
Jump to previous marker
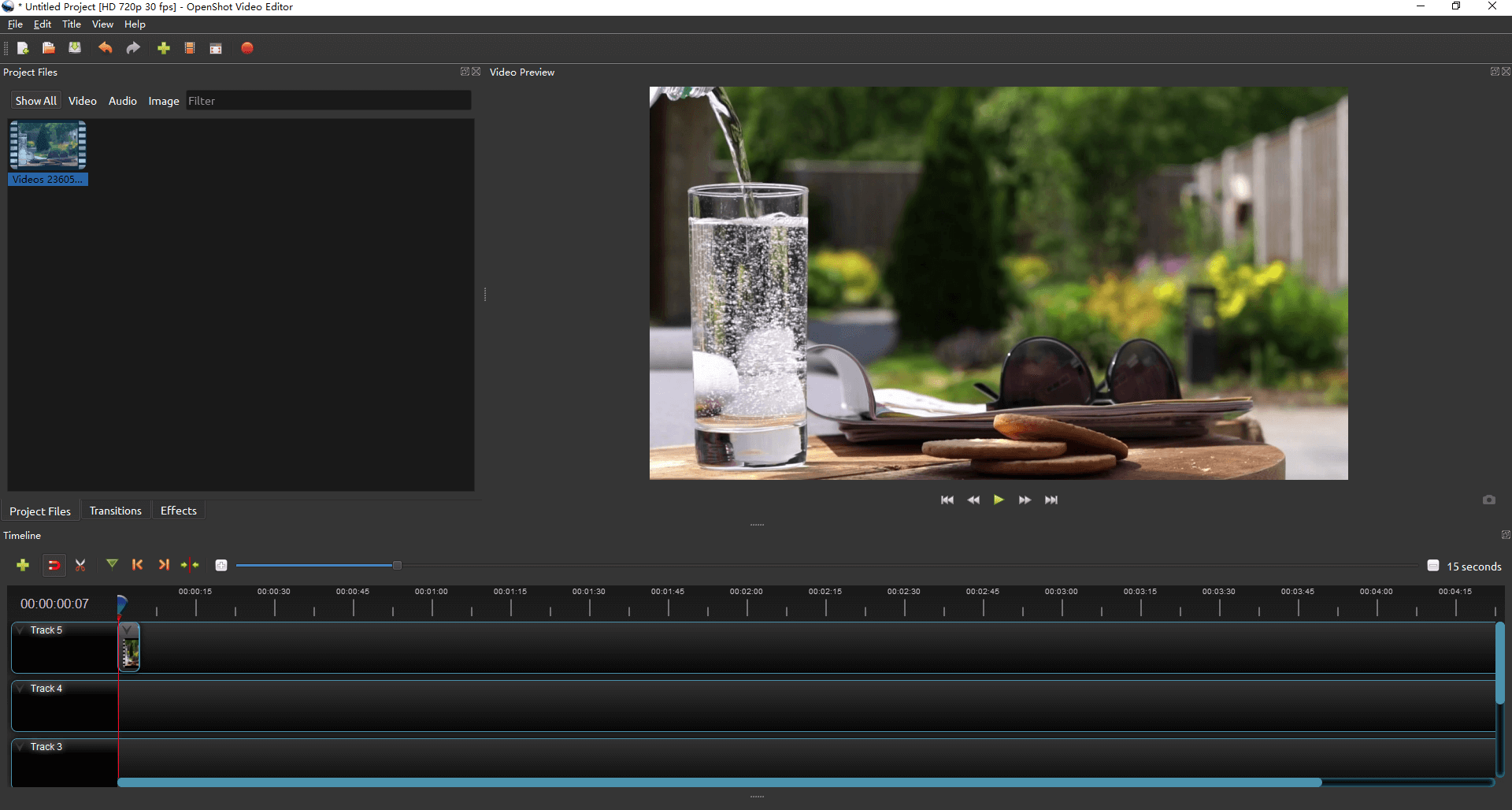pos(138,564)
